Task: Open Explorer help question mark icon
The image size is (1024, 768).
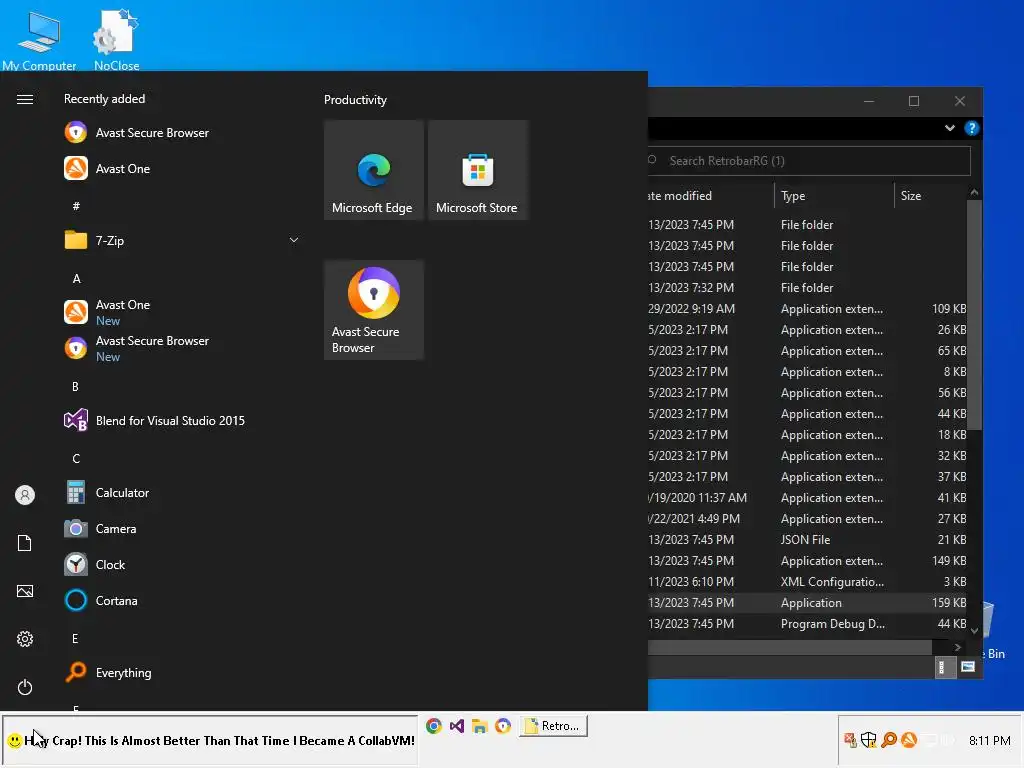Action: click(972, 128)
